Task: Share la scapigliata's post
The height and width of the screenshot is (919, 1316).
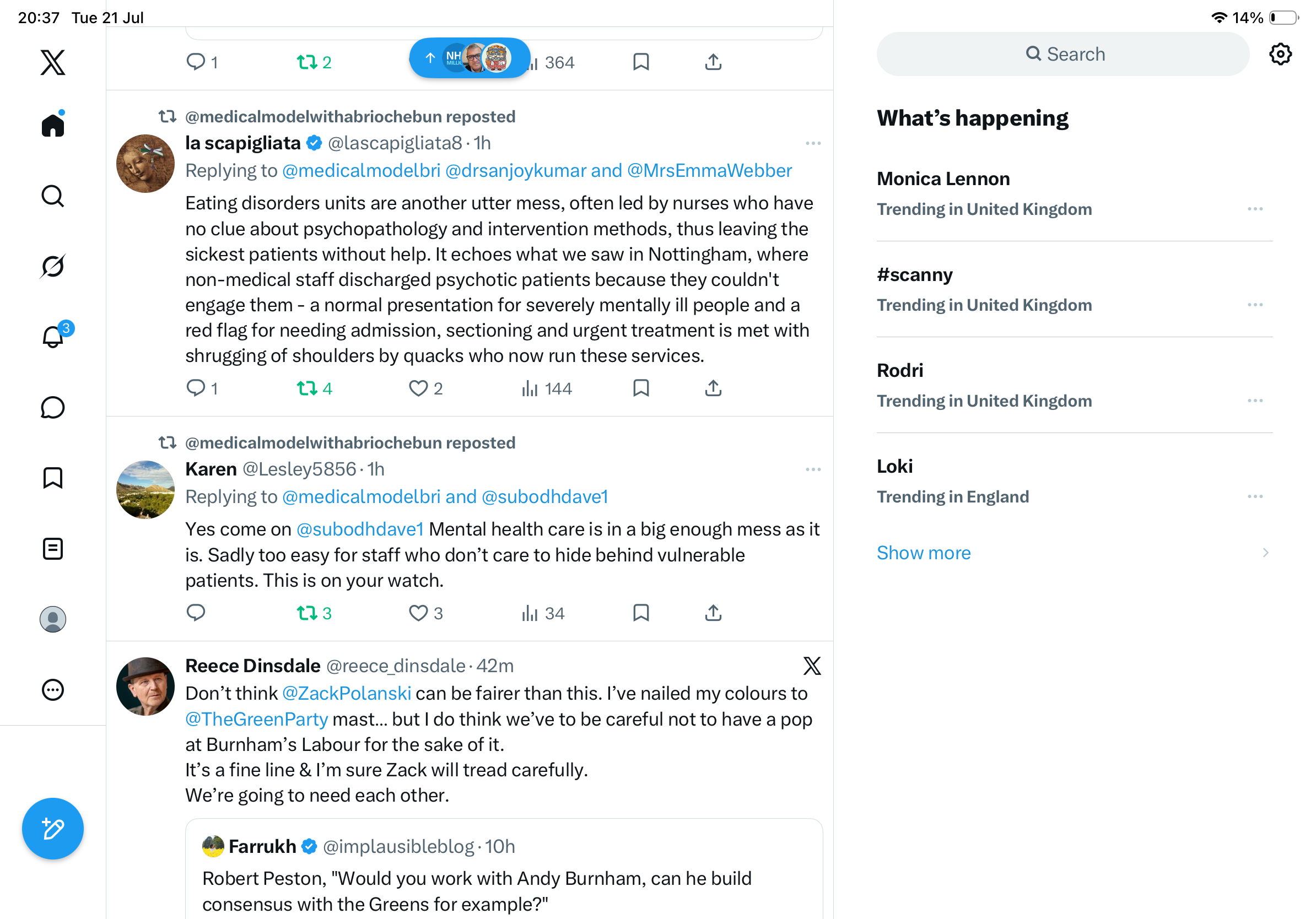Action: pyautogui.click(x=713, y=388)
